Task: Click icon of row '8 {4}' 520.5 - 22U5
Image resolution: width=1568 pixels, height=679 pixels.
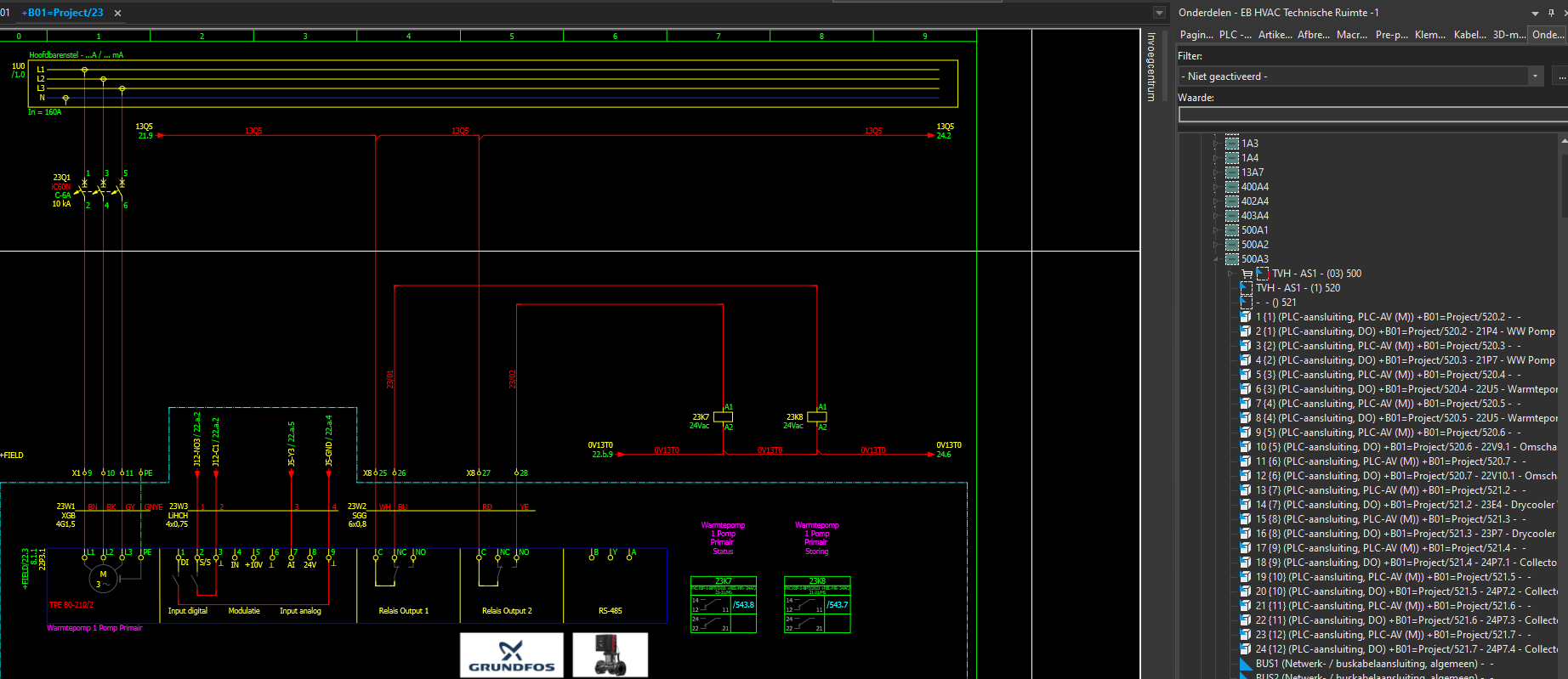Action: tap(1247, 418)
